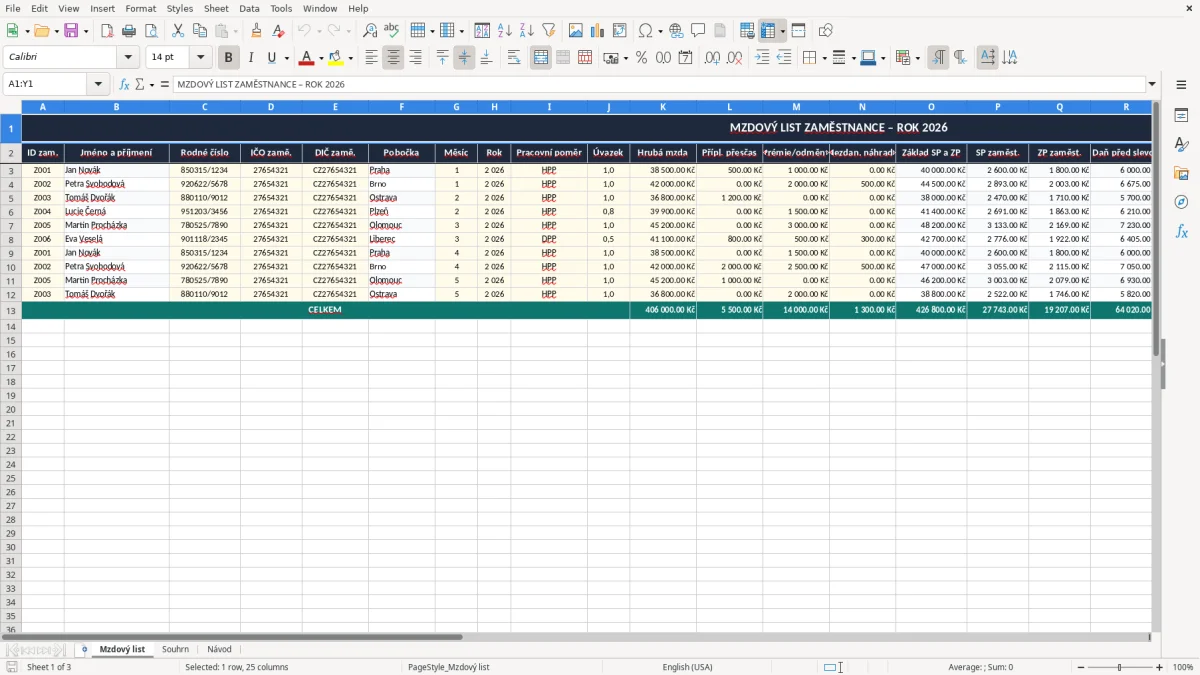Open the background color dropdown arrow
Viewport: 1200px width, 675px height.
click(x=350, y=58)
